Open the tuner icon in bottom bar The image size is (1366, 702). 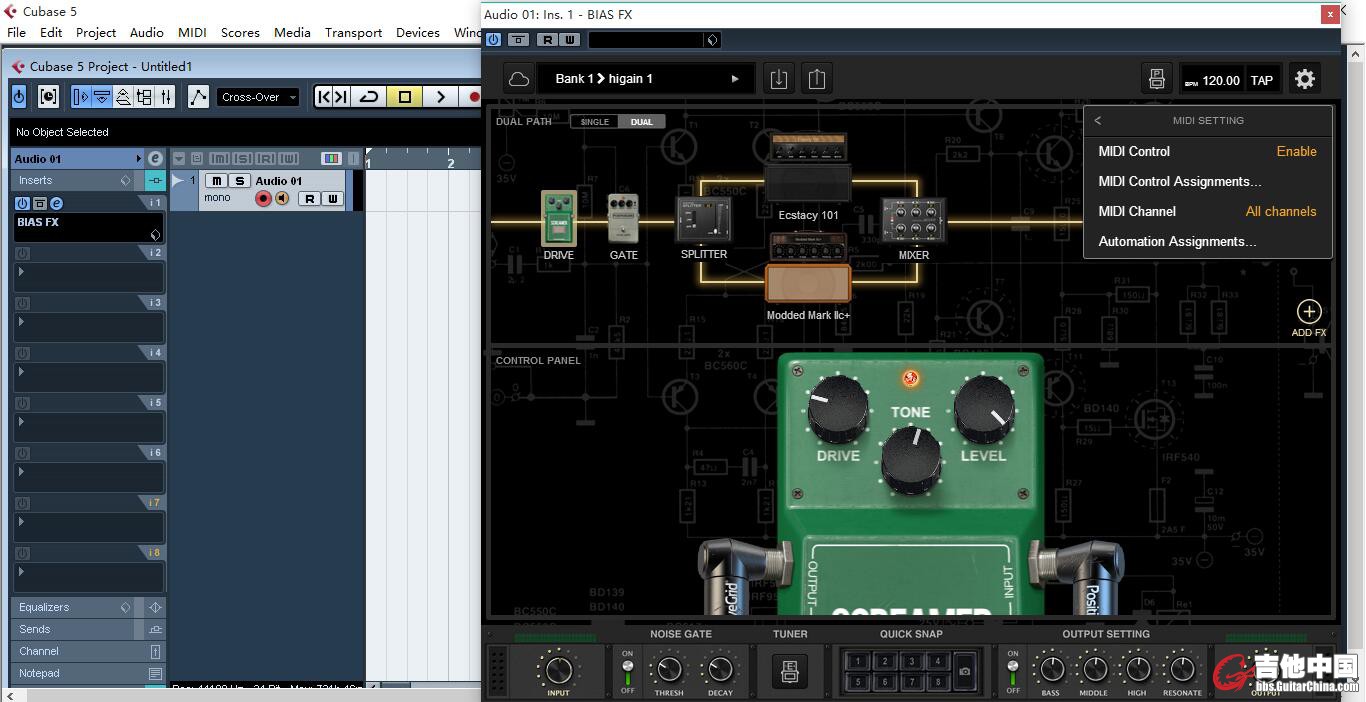pyautogui.click(x=789, y=671)
